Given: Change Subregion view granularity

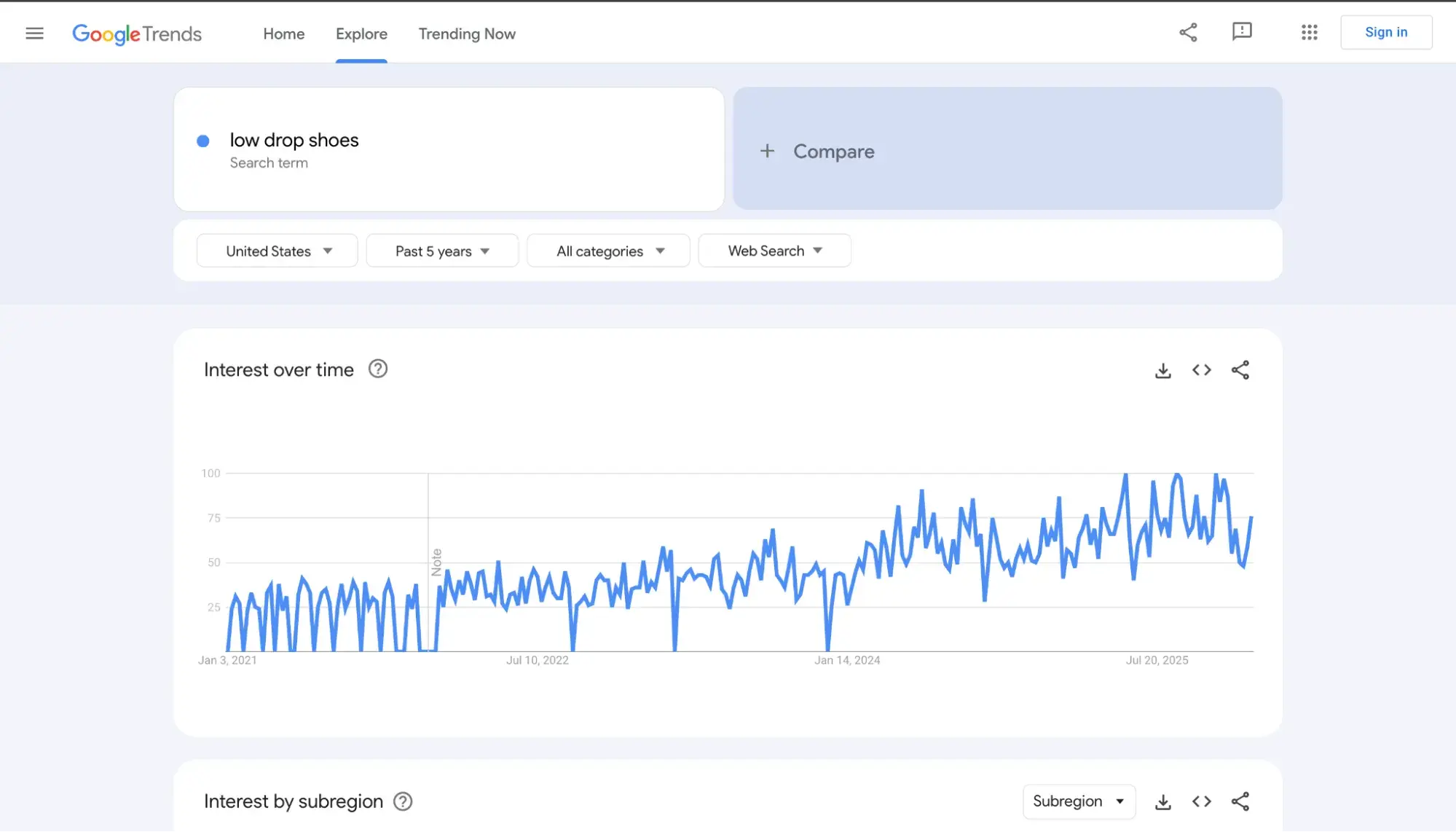Looking at the screenshot, I should point(1079,801).
